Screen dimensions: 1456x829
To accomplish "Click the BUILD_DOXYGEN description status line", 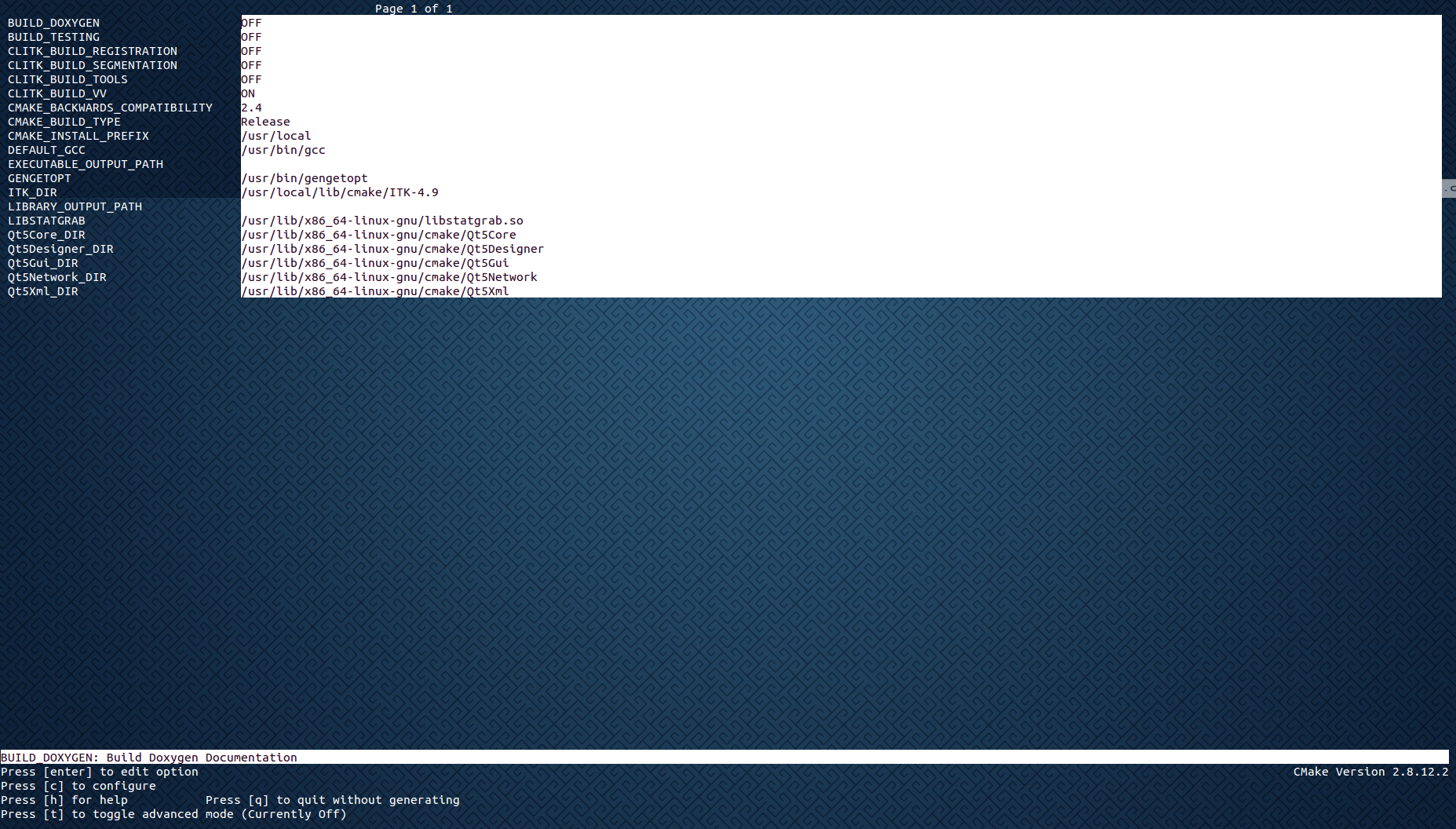I will click(x=724, y=758).
